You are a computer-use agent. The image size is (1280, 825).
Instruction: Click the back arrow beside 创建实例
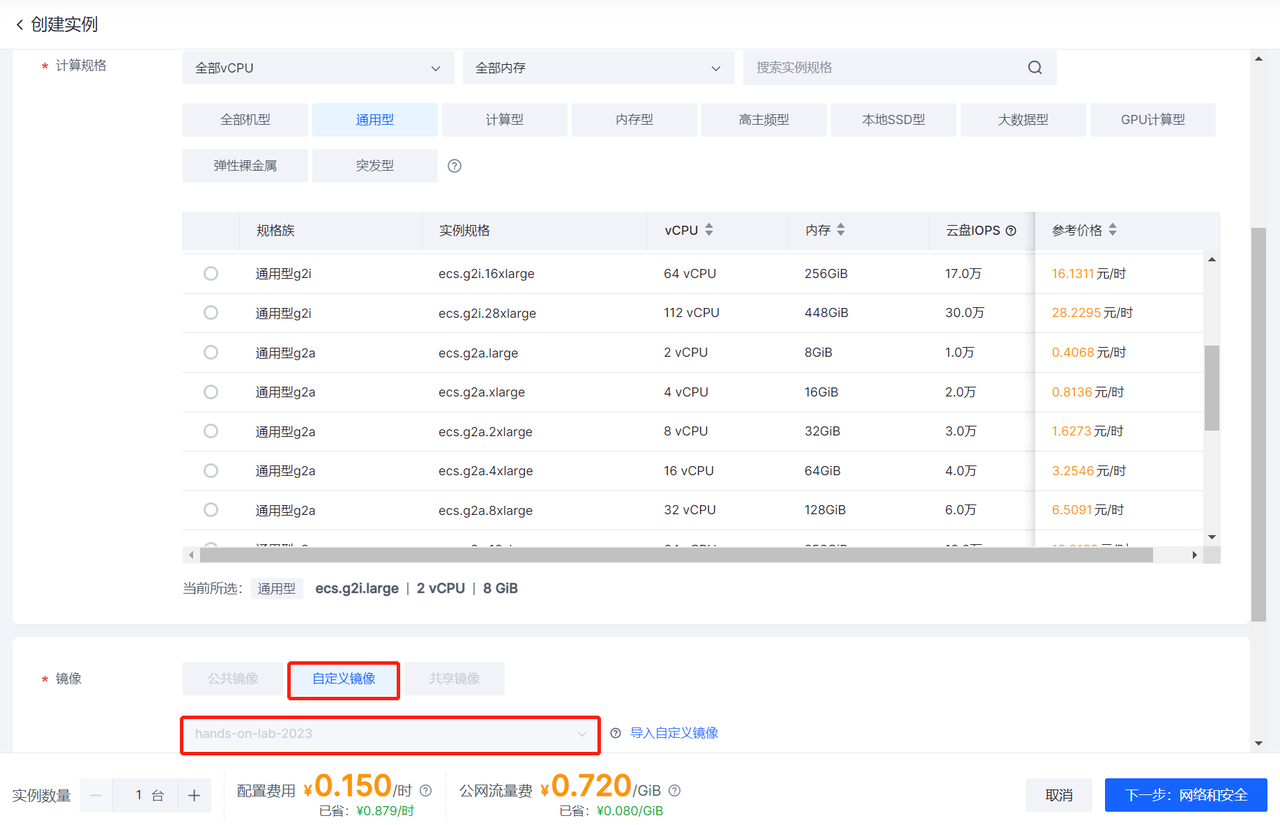19,25
